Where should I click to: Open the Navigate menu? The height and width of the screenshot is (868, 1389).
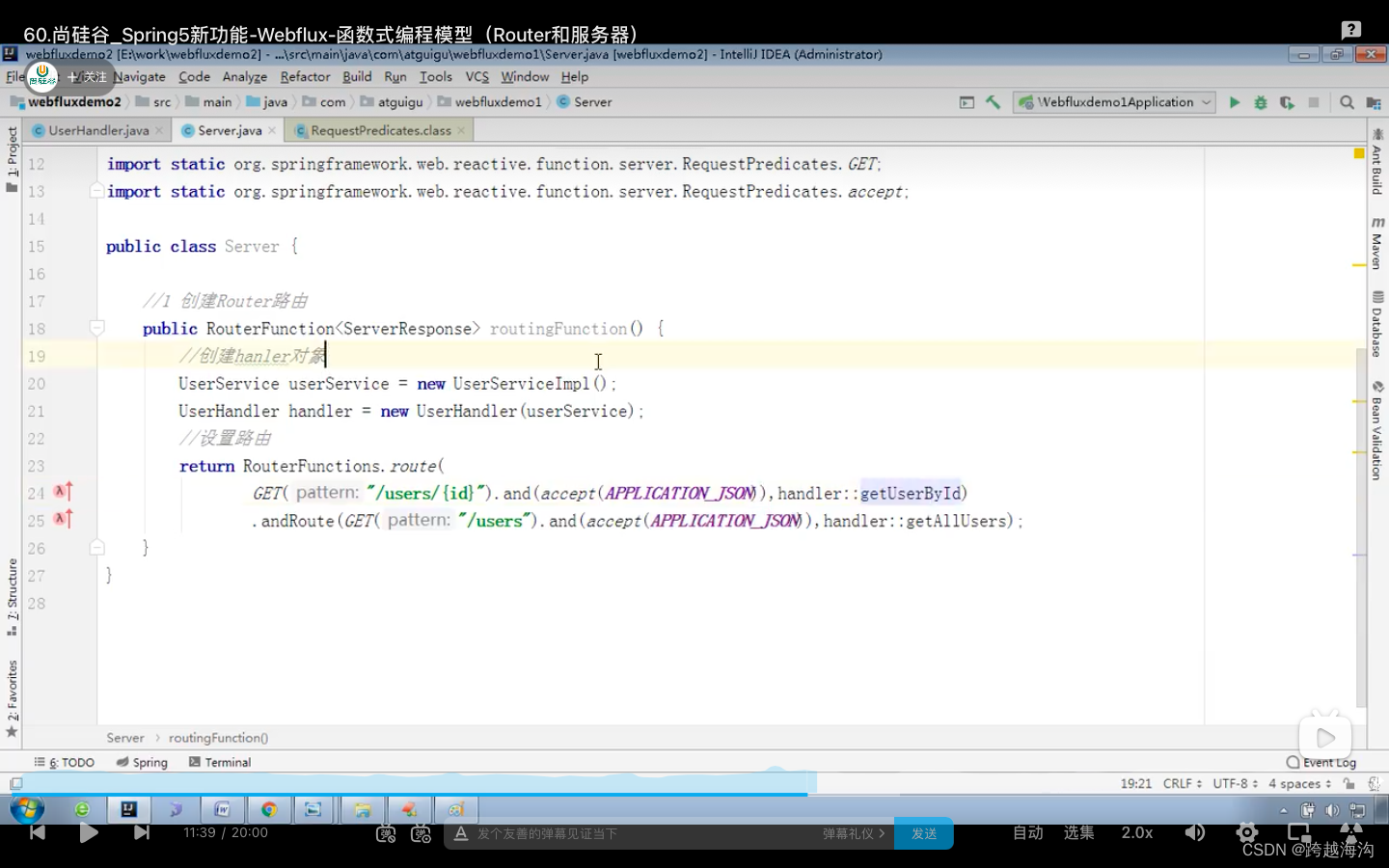pyautogui.click(x=140, y=76)
